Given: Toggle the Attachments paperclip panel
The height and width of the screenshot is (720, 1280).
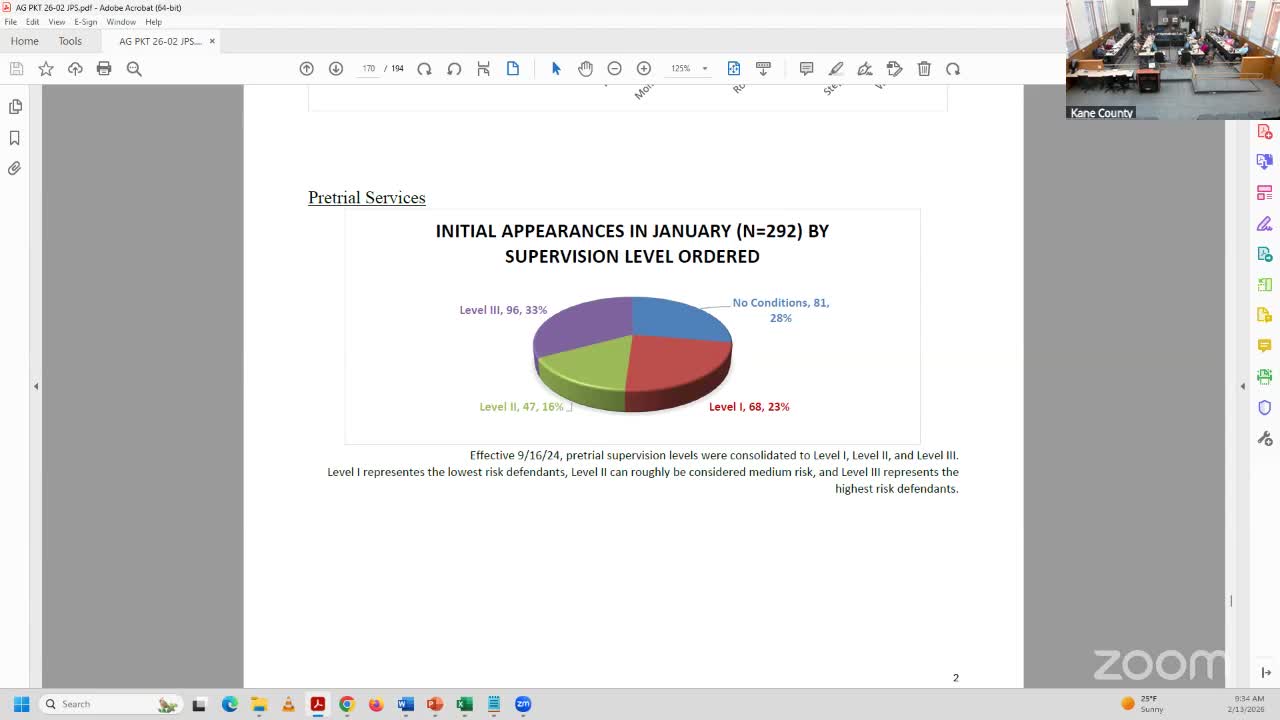Looking at the screenshot, I should 15,169.
